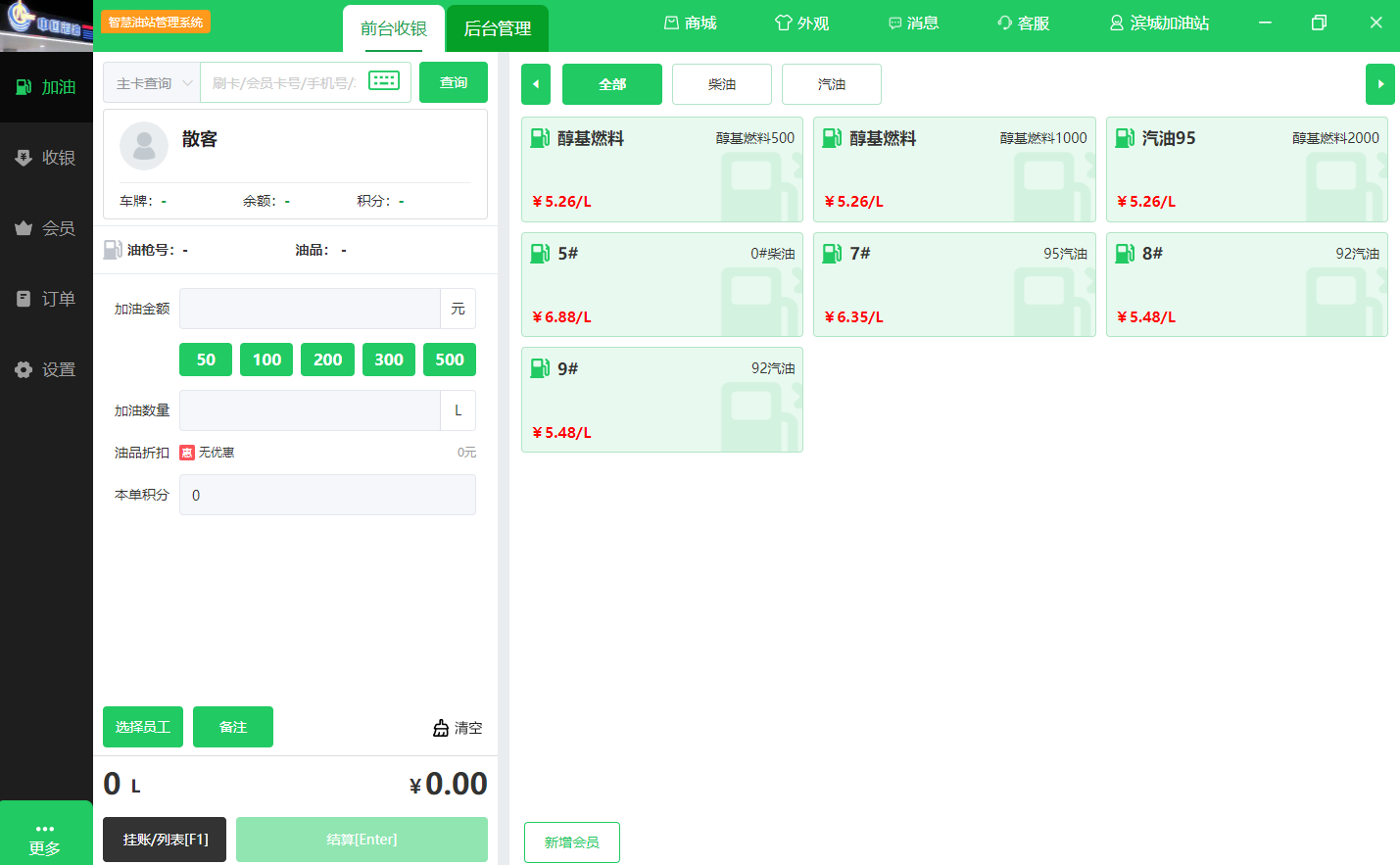1400x865 pixels.
Task: Switch to the 后台管理 tab
Action: pos(497,28)
